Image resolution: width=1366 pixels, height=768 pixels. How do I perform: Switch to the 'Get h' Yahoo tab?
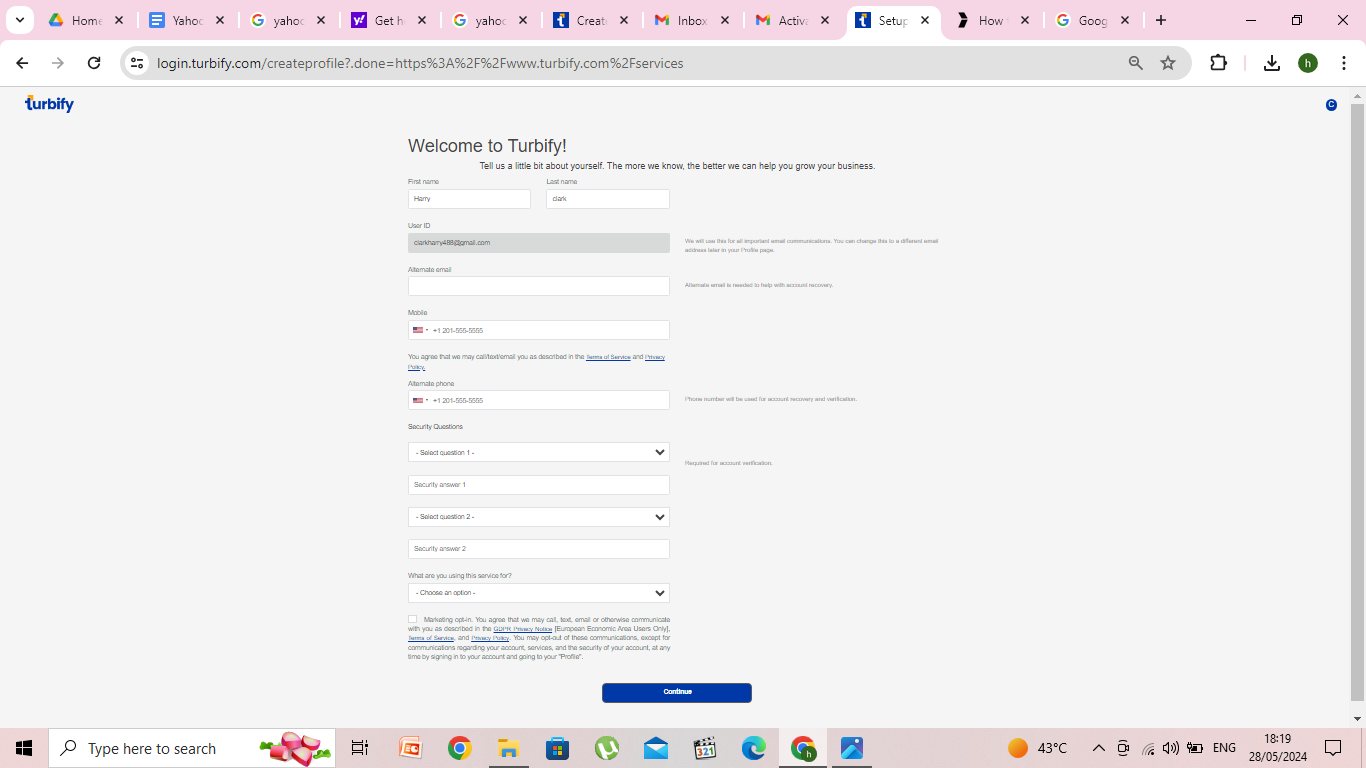390,20
